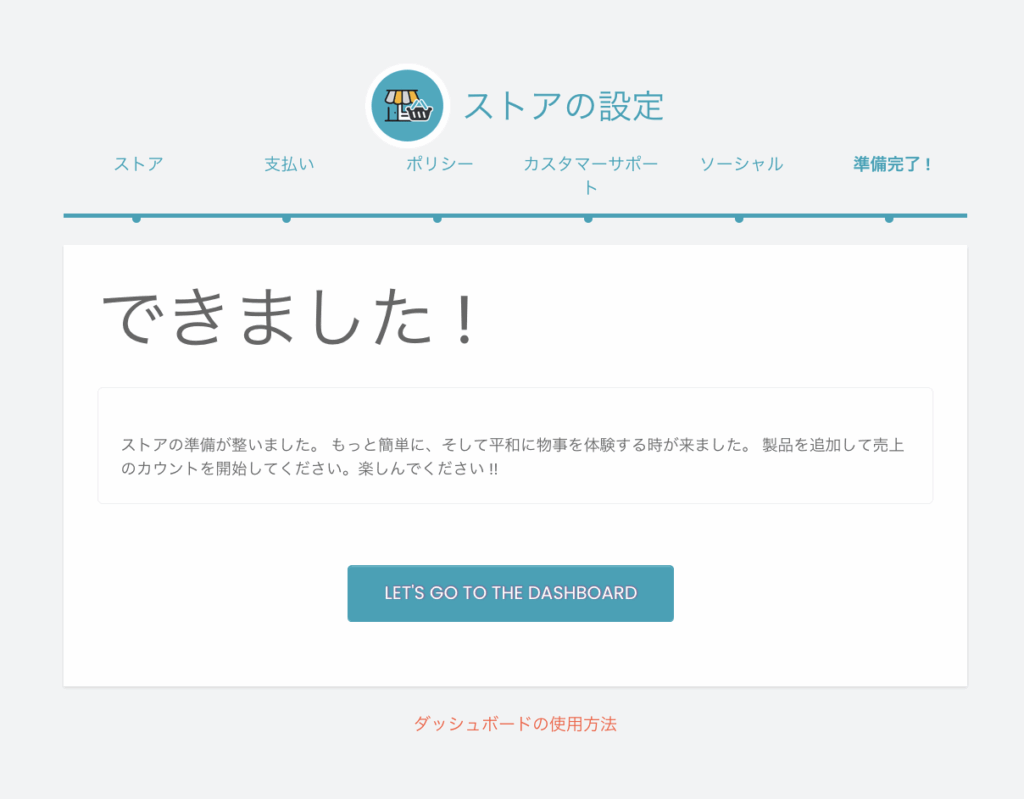Open the ダッシュボードの使用方法 link
The width and height of the screenshot is (1024, 799).
pyautogui.click(x=515, y=724)
